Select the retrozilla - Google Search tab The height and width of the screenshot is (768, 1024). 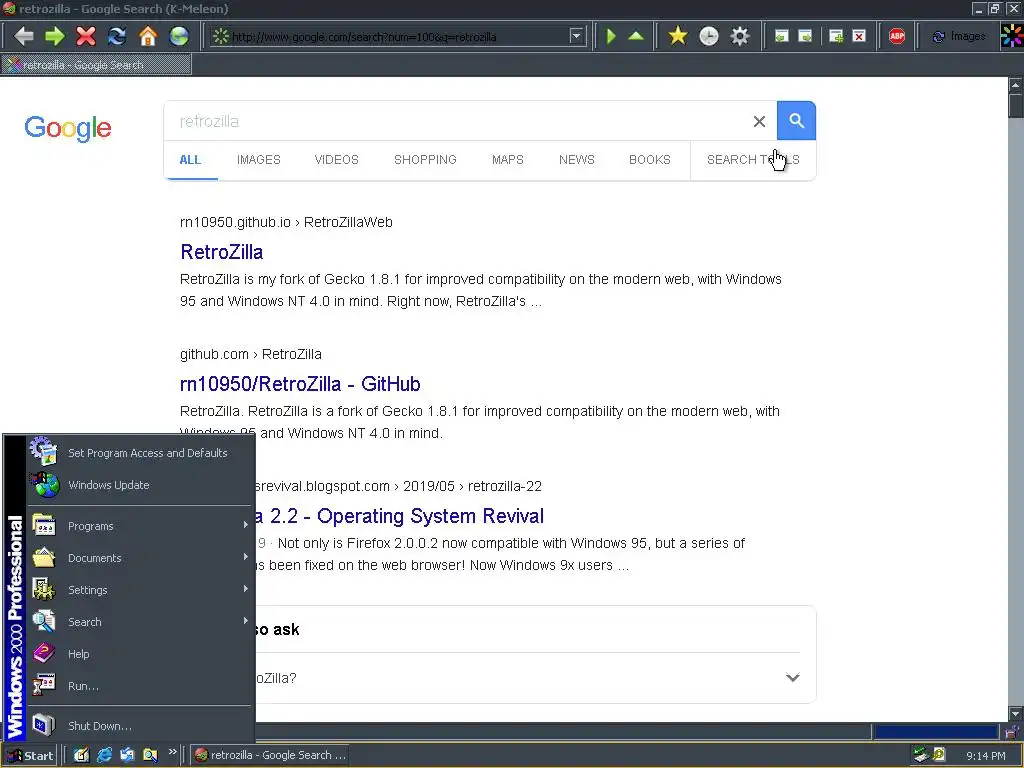pyautogui.click(x=96, y=65)
